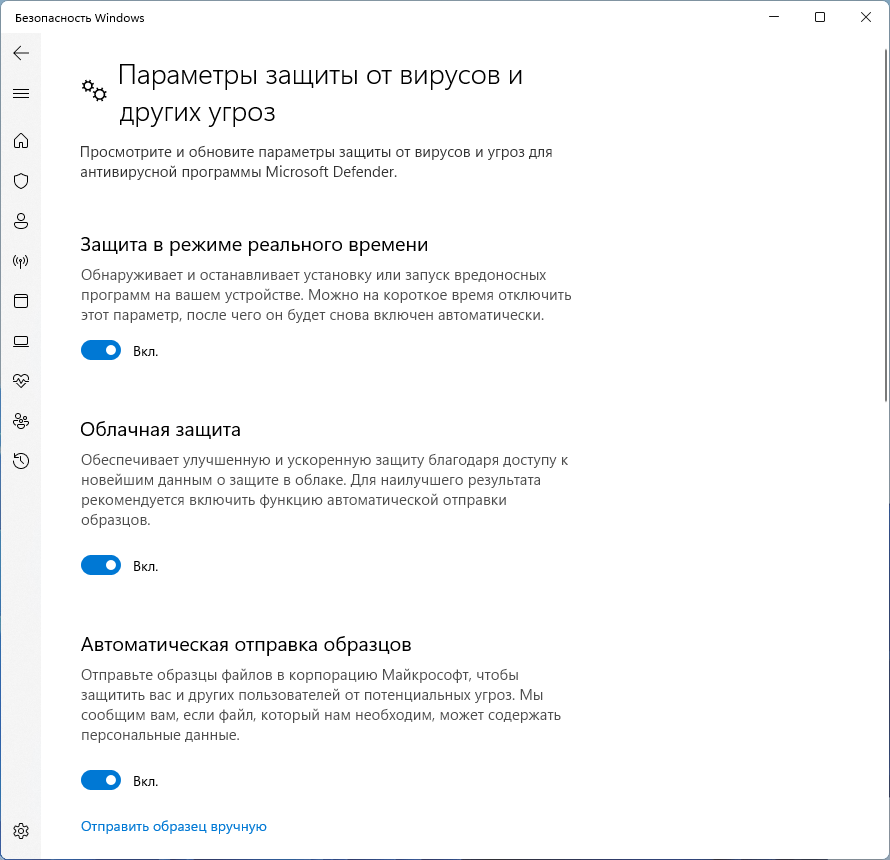Open Device security laptop icon
Screen dimensions: 890x860
[21, 341]
